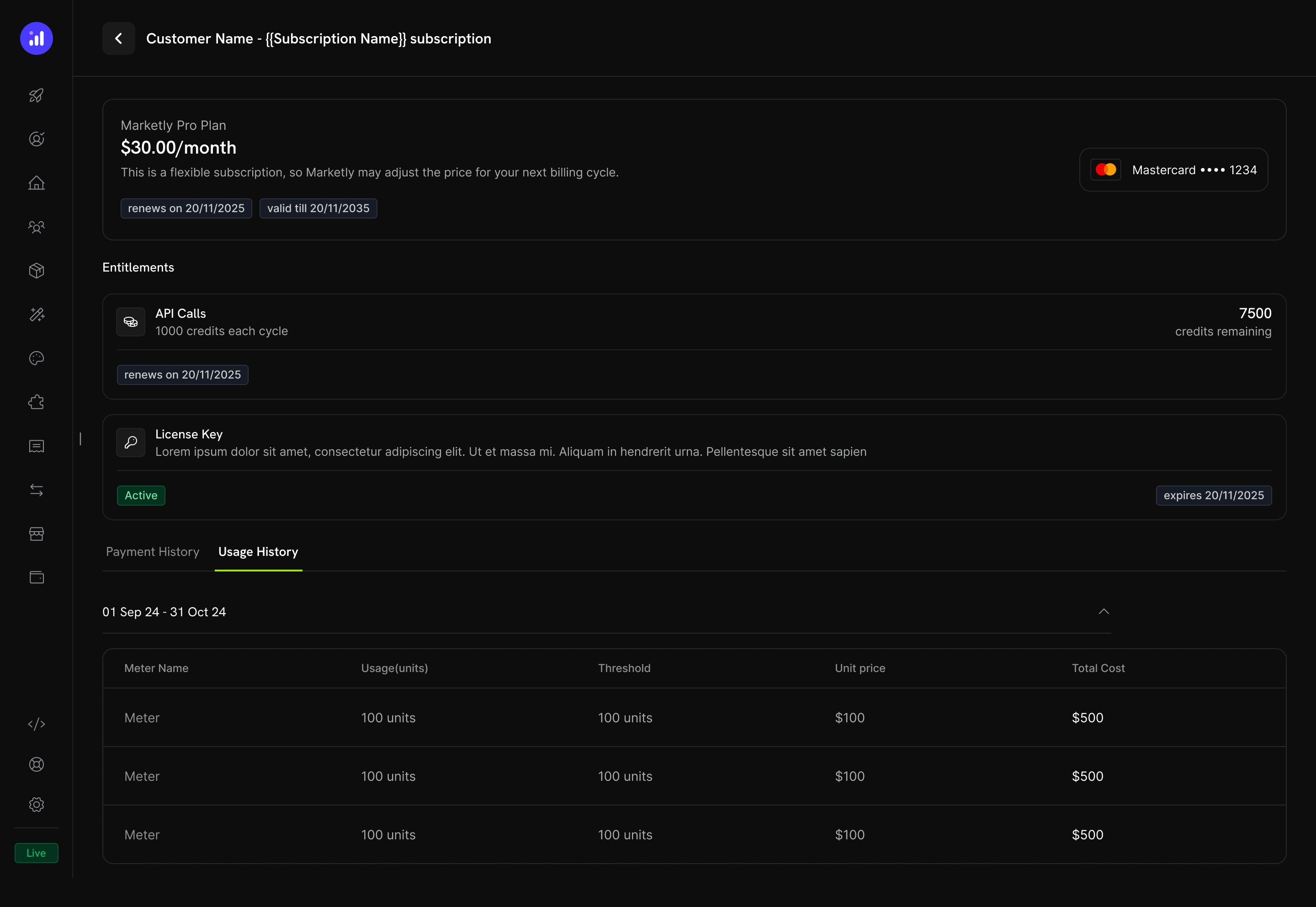Open the help lifebuoy sidebar icon
Image resolution: width=1316 pixels, height=907 pixels.
point(37,764)
